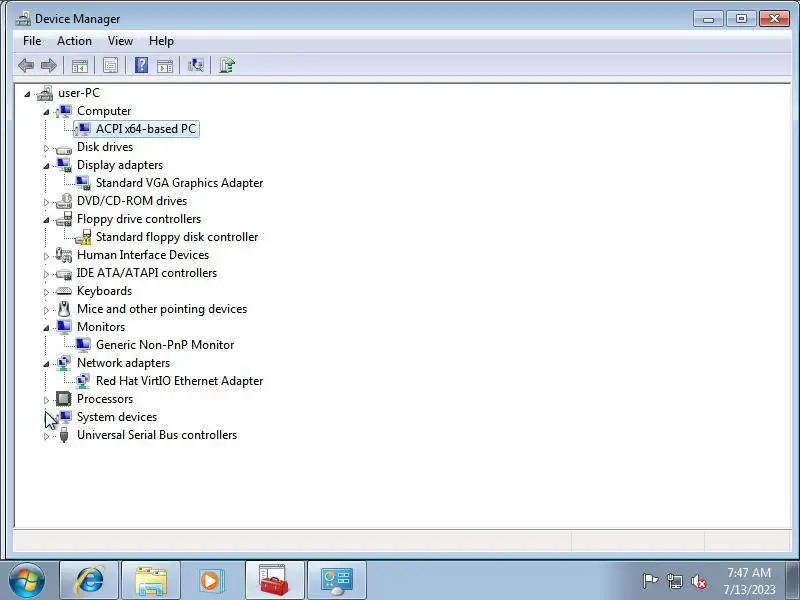Image resolution: width=800 pixels, height=600 pixels.
Task: Close the Device Manager window
Action: pos(774,19)
